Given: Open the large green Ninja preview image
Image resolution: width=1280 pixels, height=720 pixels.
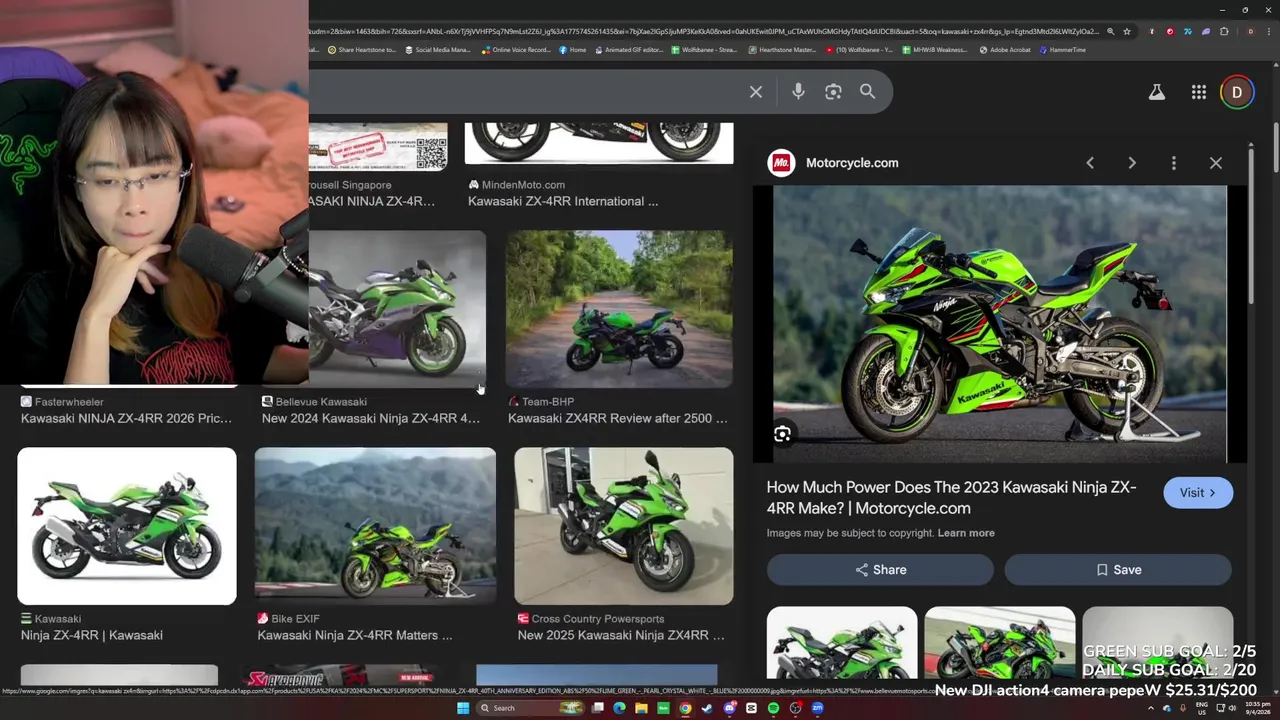Looking at the screenshot, I should (1000, 324).
